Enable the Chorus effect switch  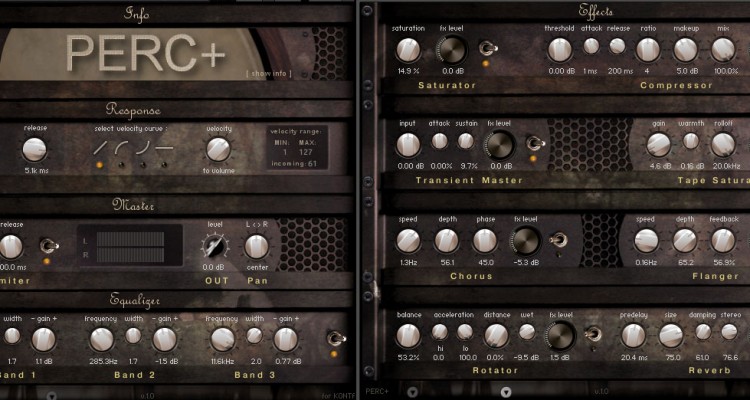(x=561, y=240)
